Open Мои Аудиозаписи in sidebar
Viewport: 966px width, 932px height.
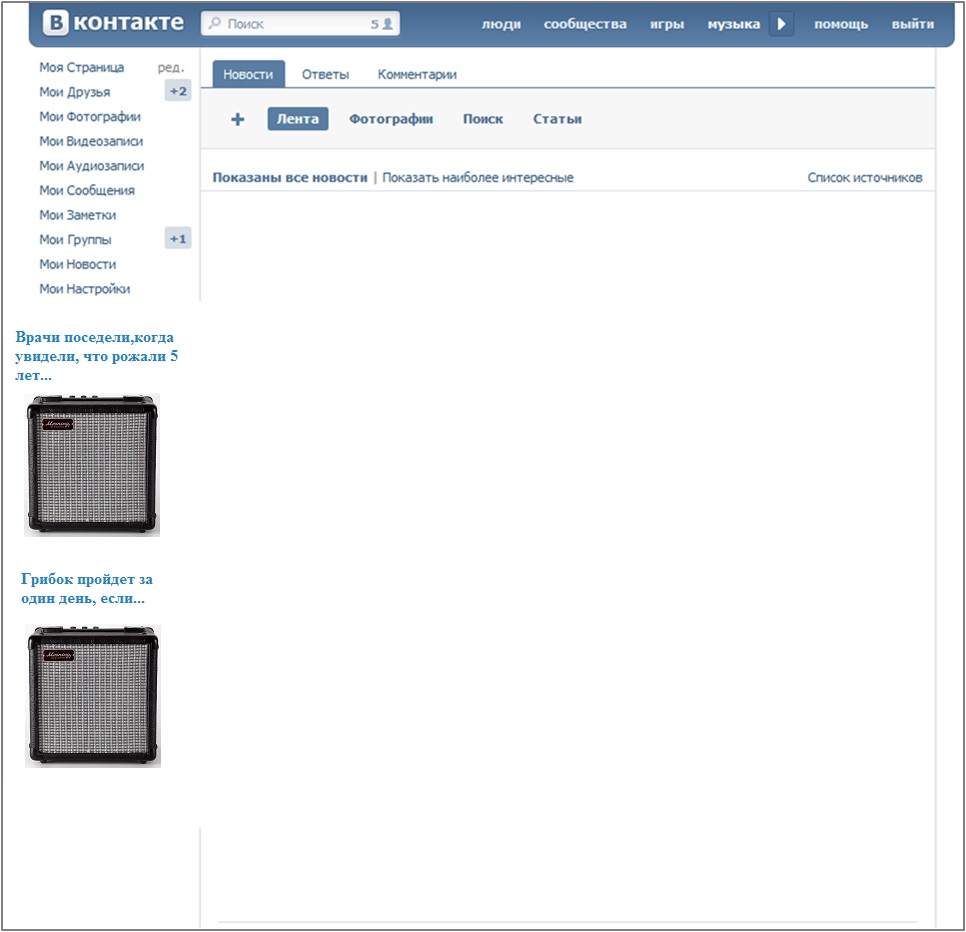(x=92, y=166)
